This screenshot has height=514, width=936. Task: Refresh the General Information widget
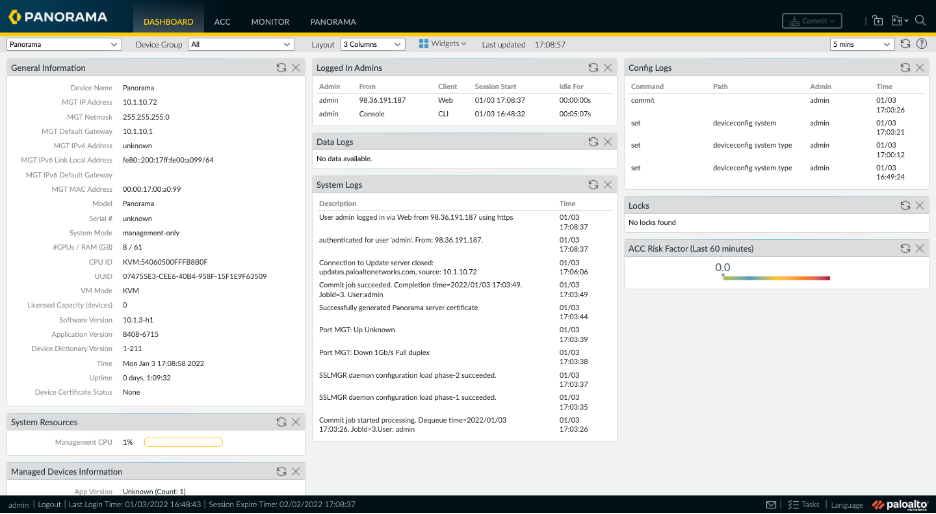pyautogui.click(x=282, y=67)
